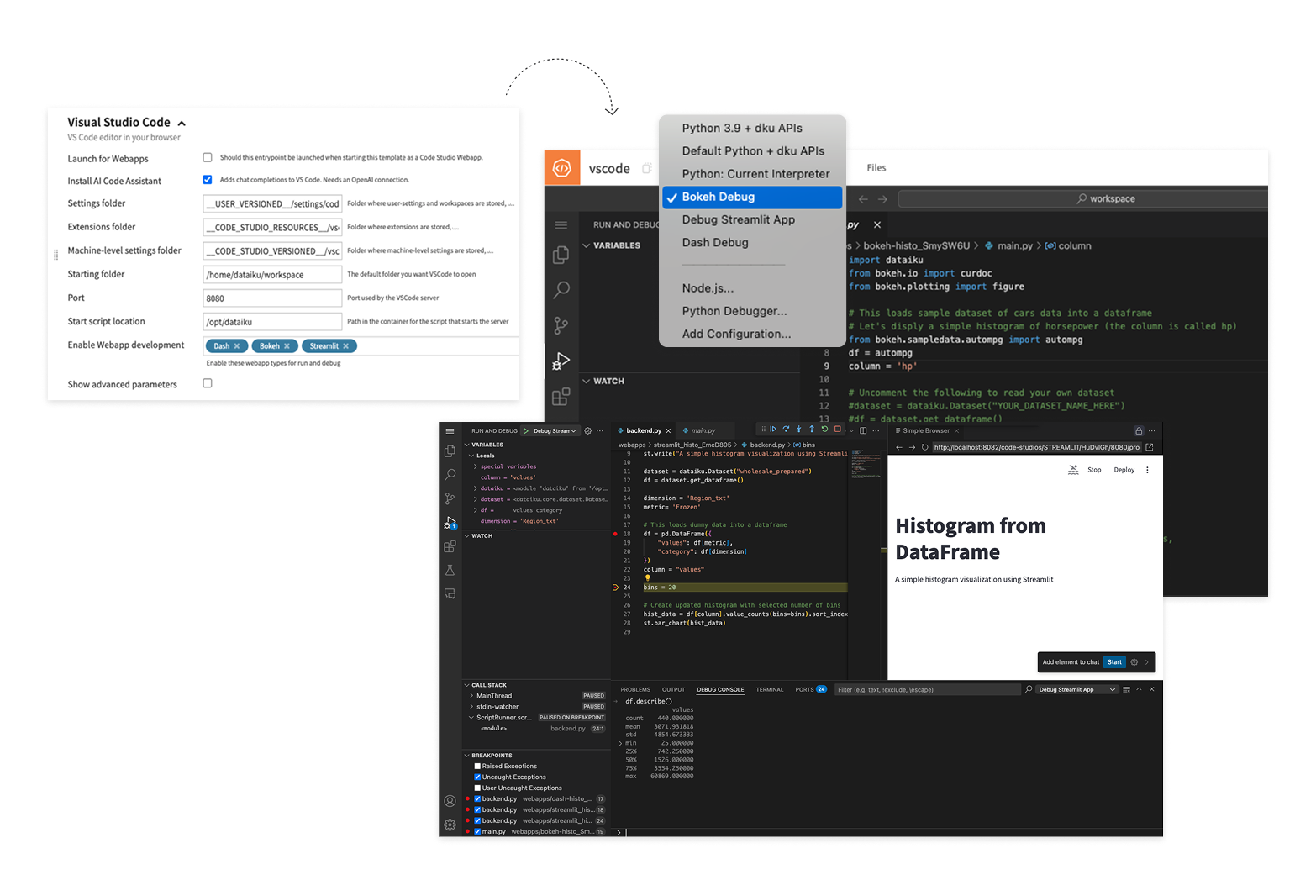Open Explorer in upper vscode window sidebar

coord(561,255)
